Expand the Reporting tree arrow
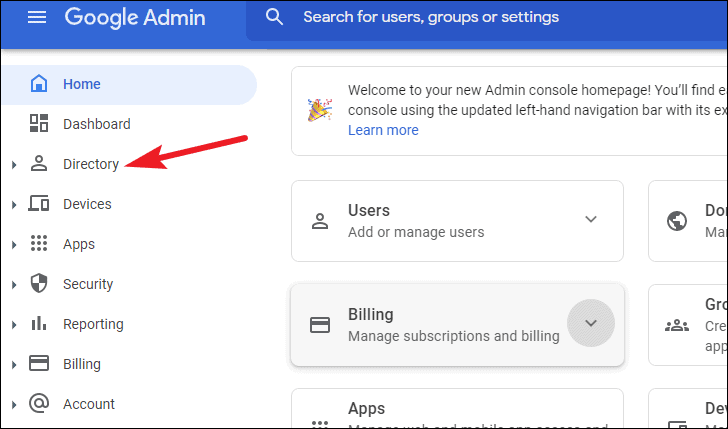Viewport: 728px width, 429px height. 14,324
